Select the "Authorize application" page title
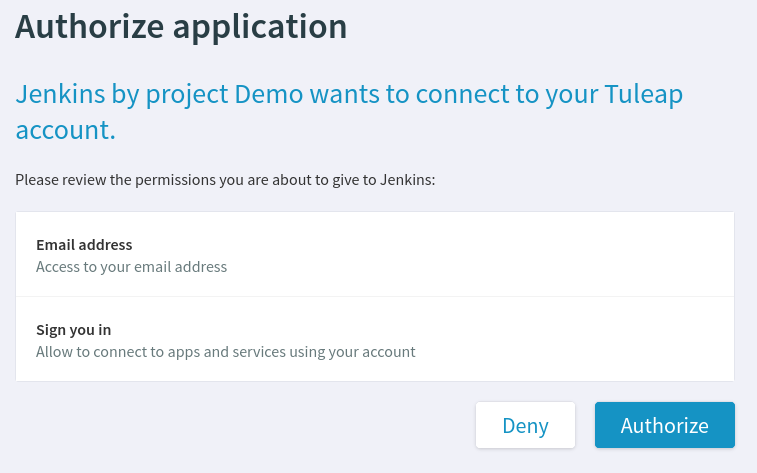757x473 pixels. click(x=181, y=26)
